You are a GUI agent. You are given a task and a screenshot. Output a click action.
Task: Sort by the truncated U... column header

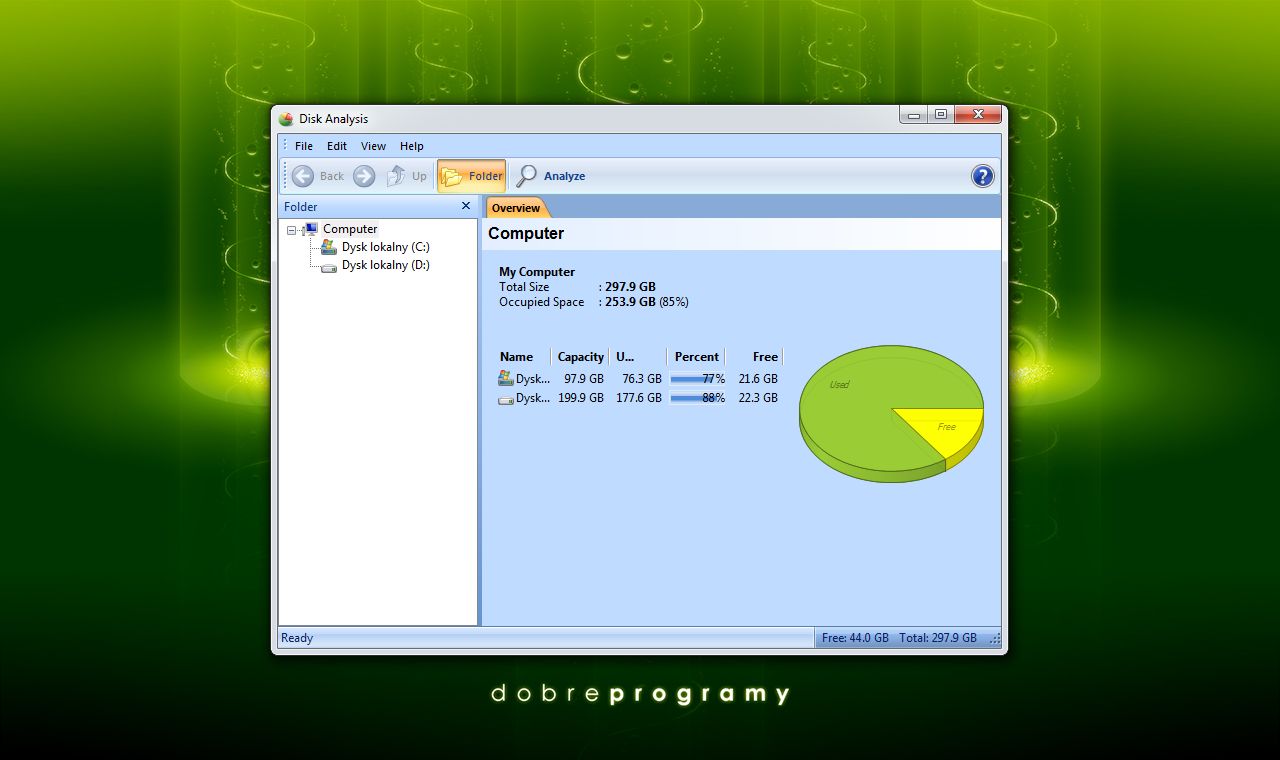pyautogui.click(x=637, y=357)
